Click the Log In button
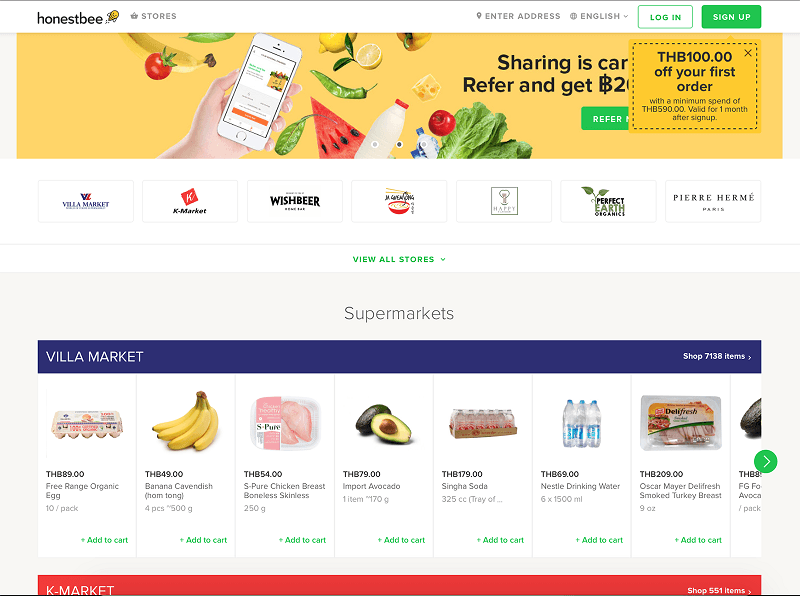800x596 pixels. (665, 17)
